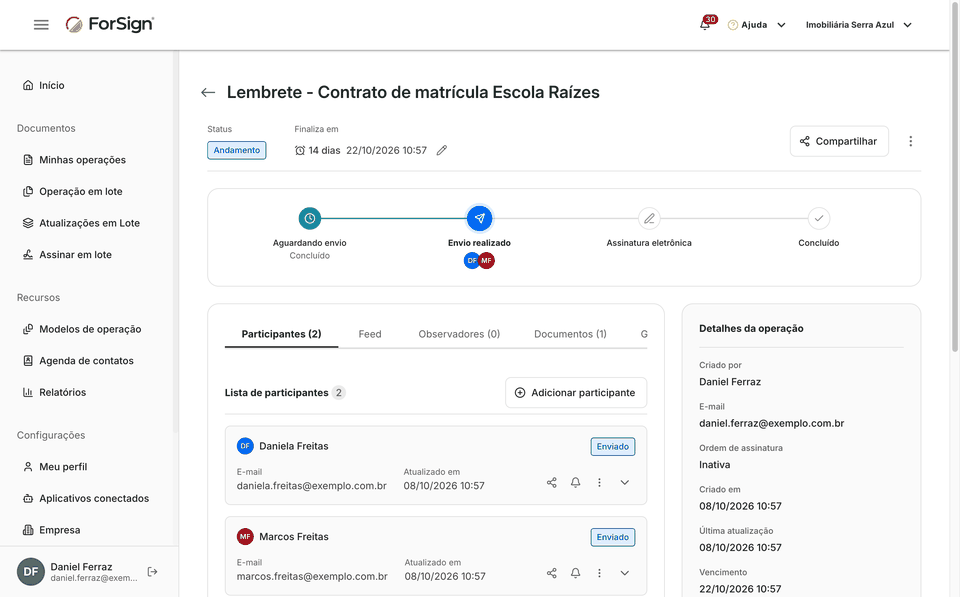The image size is (960, 597).
Task: Click the Detalhes da operação heading
Action: click(x=751, y=329)
